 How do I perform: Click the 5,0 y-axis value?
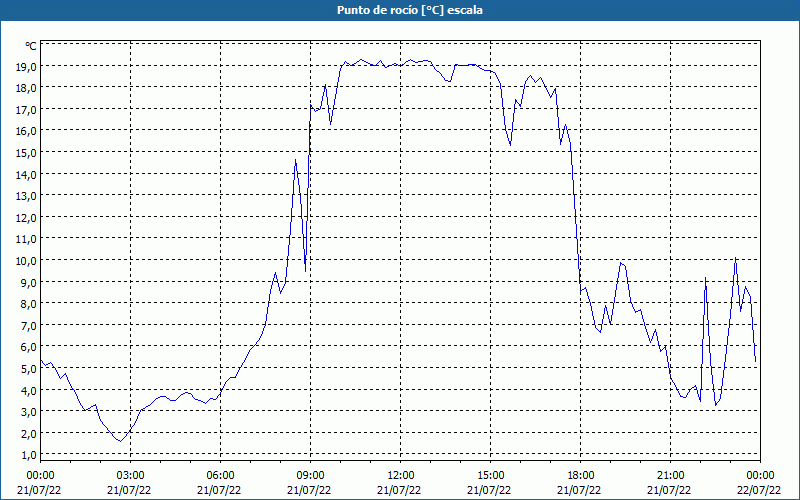pos(29,368)
